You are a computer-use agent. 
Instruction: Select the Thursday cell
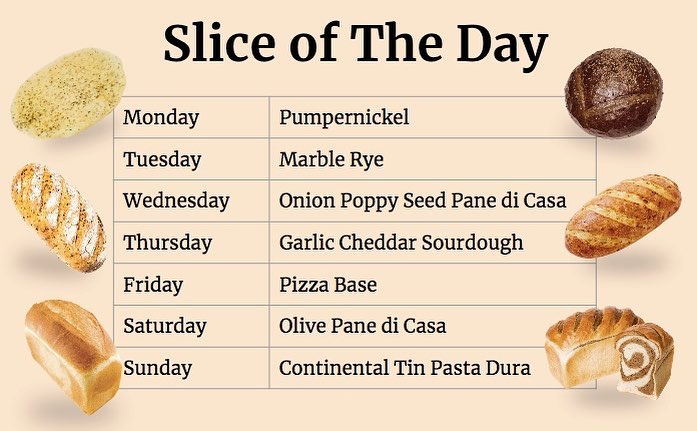coord(167,243)
